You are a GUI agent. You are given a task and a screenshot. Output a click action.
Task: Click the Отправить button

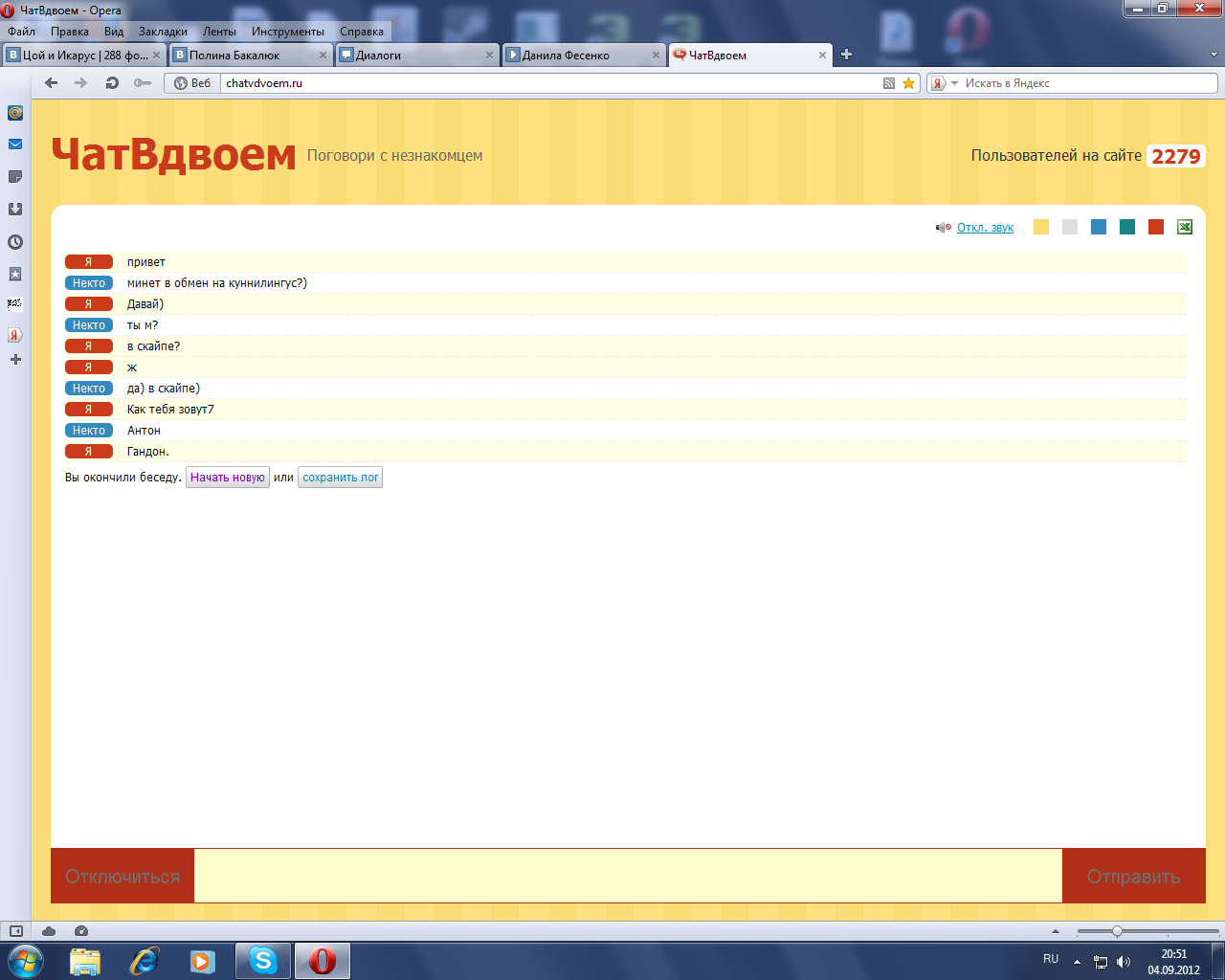[x=1134, y=876]
